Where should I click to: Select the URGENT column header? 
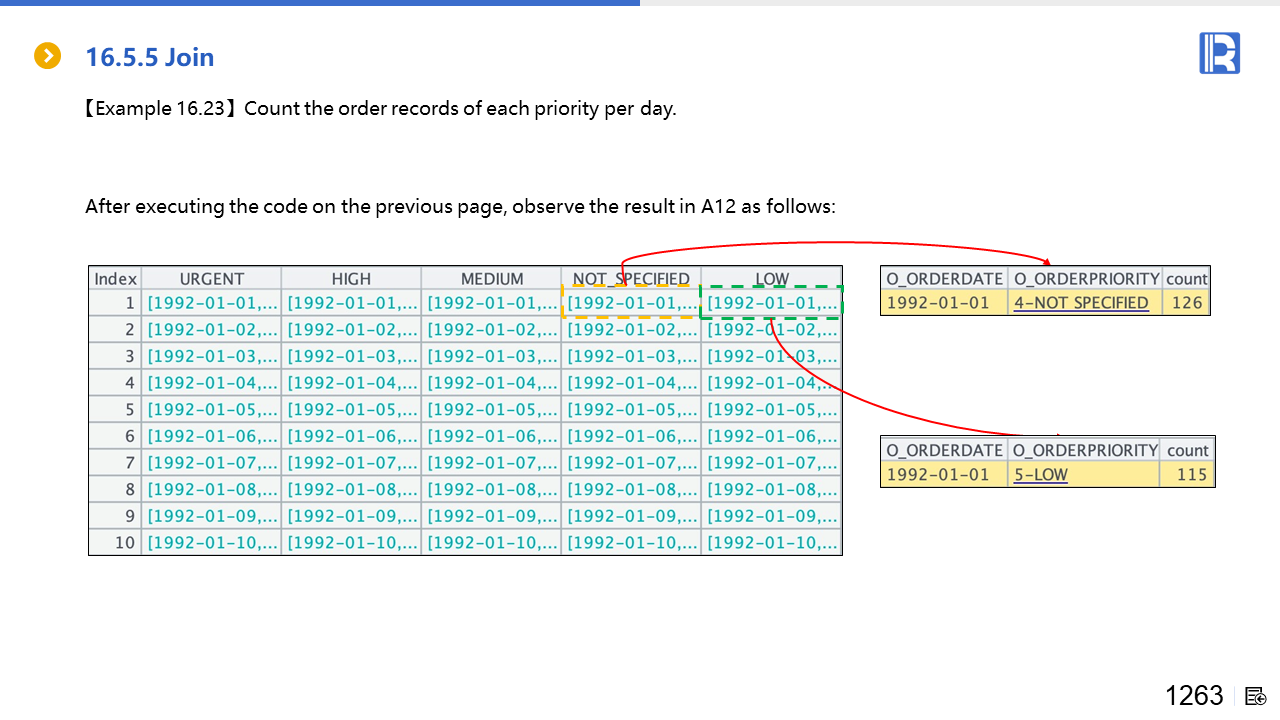click(211, 279)
